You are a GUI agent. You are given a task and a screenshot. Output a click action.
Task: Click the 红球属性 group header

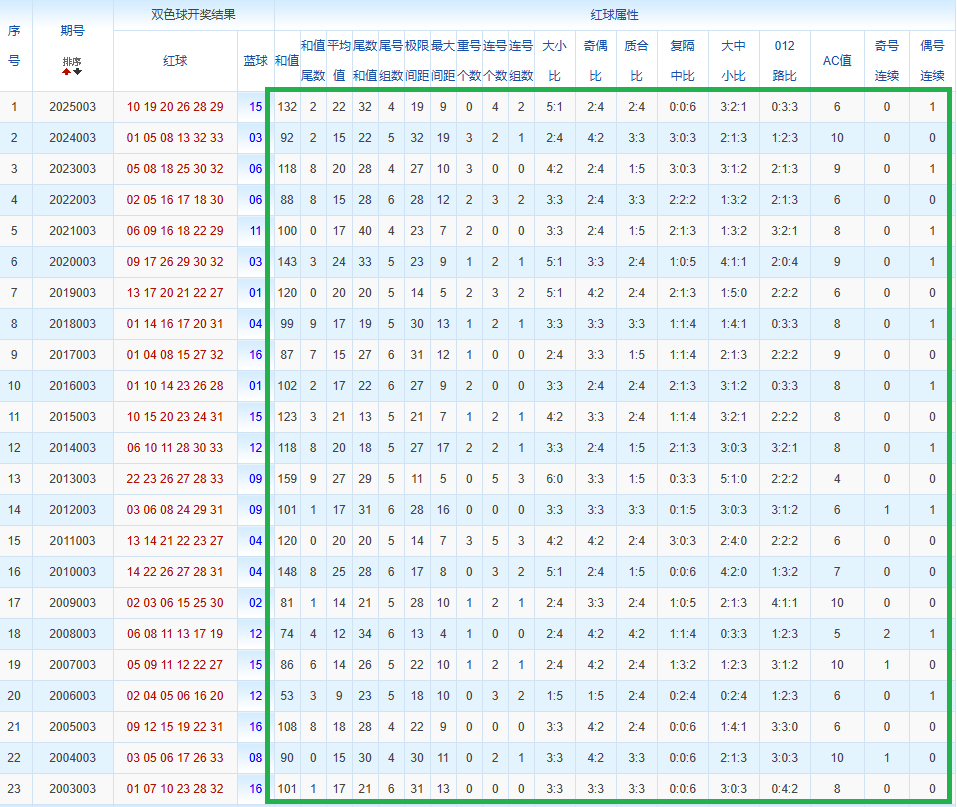(614, 15)
